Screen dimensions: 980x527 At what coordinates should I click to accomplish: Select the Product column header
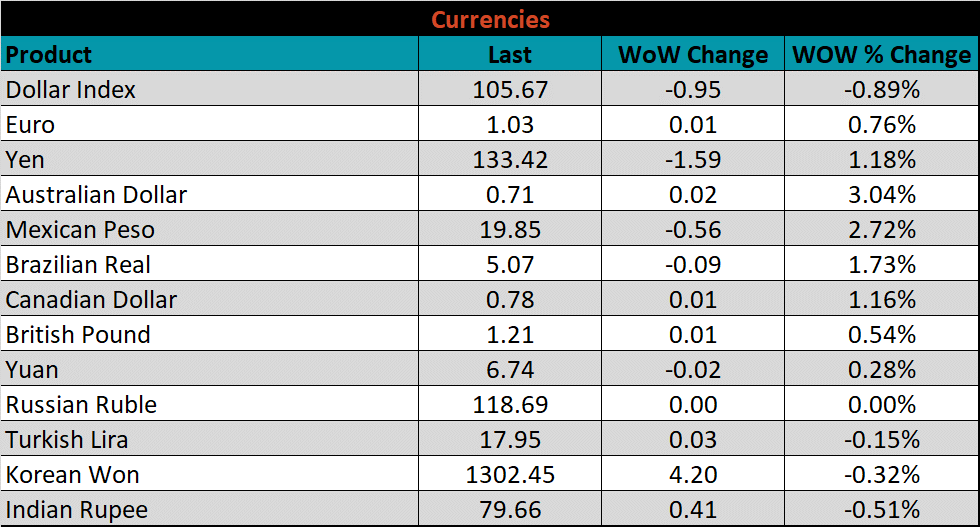pyautogui.click(x=49, y=54)
